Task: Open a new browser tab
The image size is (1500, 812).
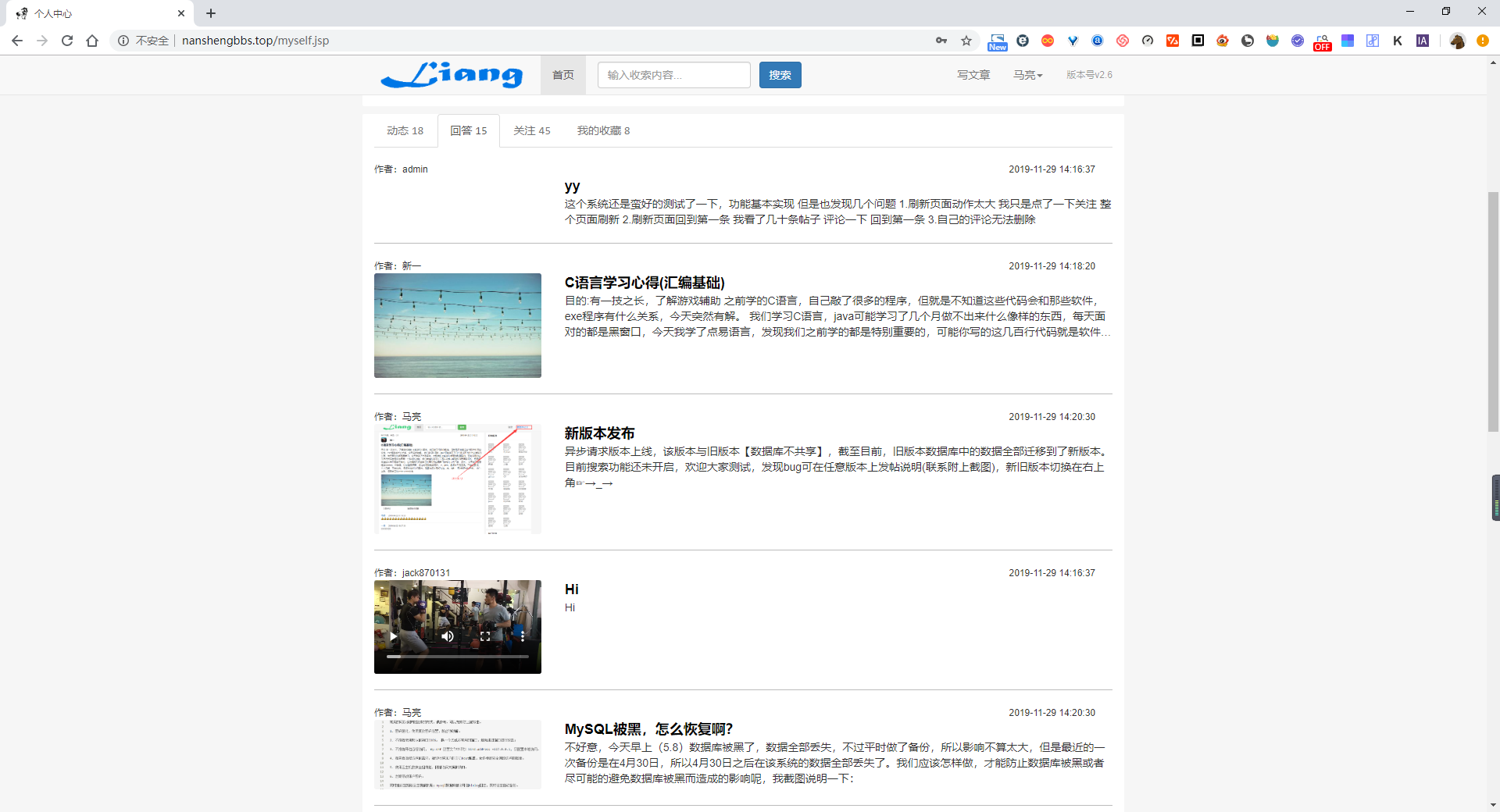Action: (x=211, y=13)
